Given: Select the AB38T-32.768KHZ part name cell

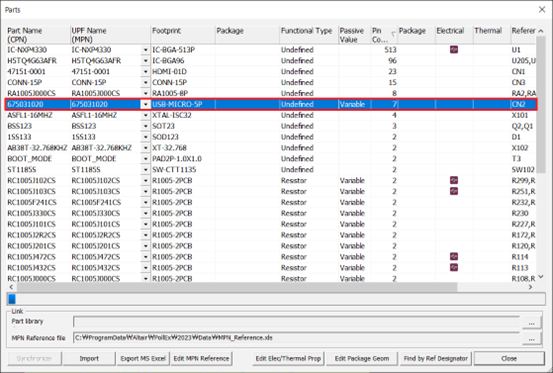Looking at the screenshot, I should [37, 148].
